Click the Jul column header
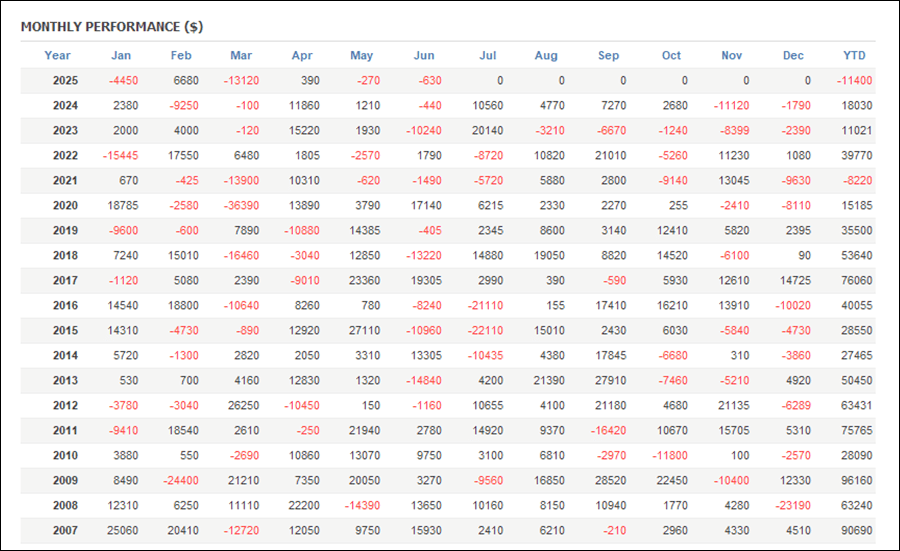 coord(488,55)
